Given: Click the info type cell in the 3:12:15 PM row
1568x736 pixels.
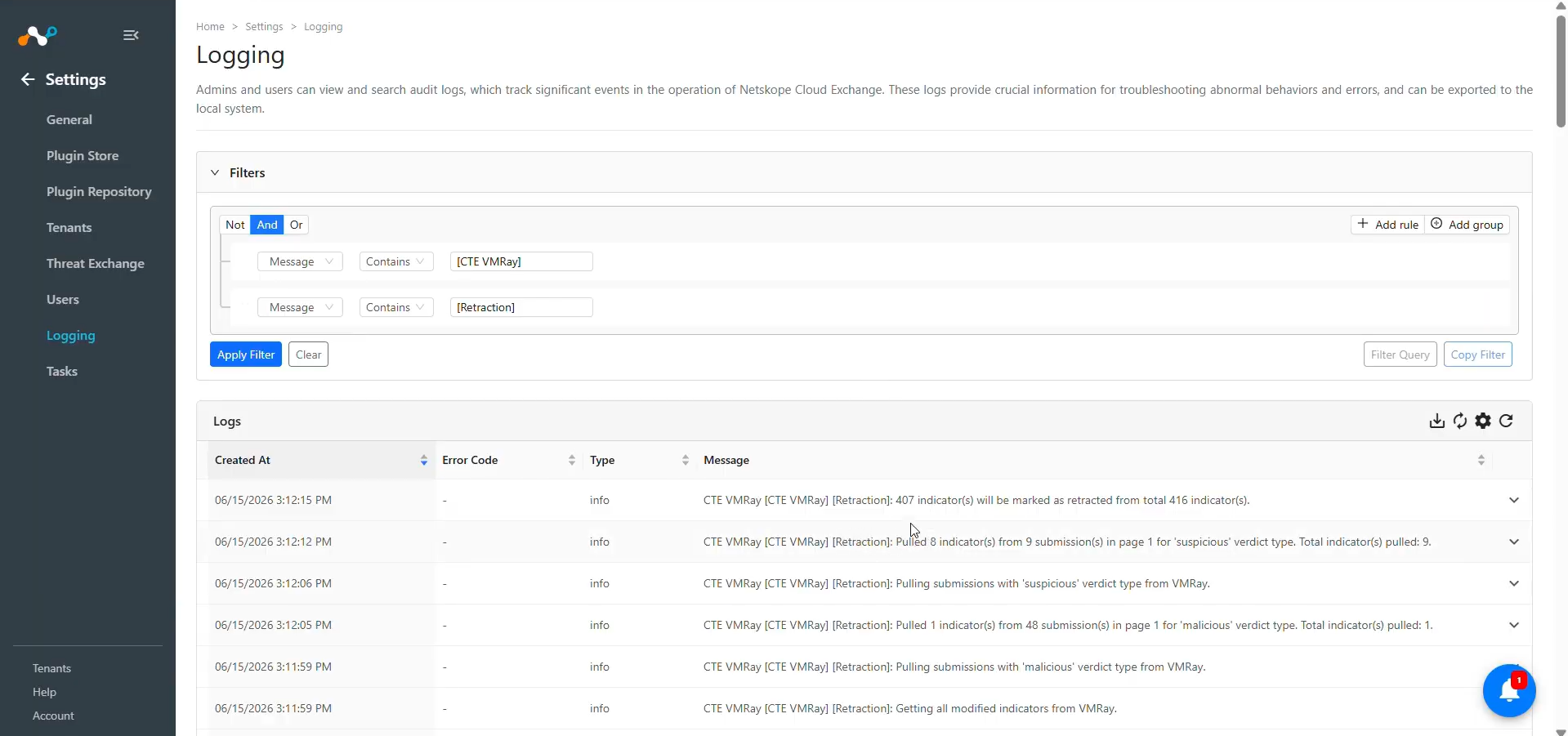Looking at the screenshot, I should (x=600, y=500).
